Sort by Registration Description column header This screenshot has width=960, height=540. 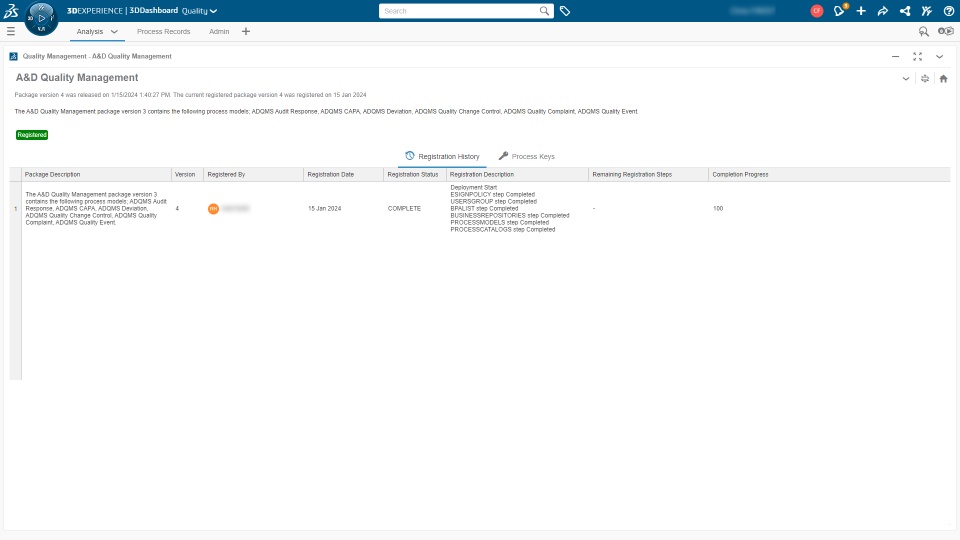click(517, 174)
